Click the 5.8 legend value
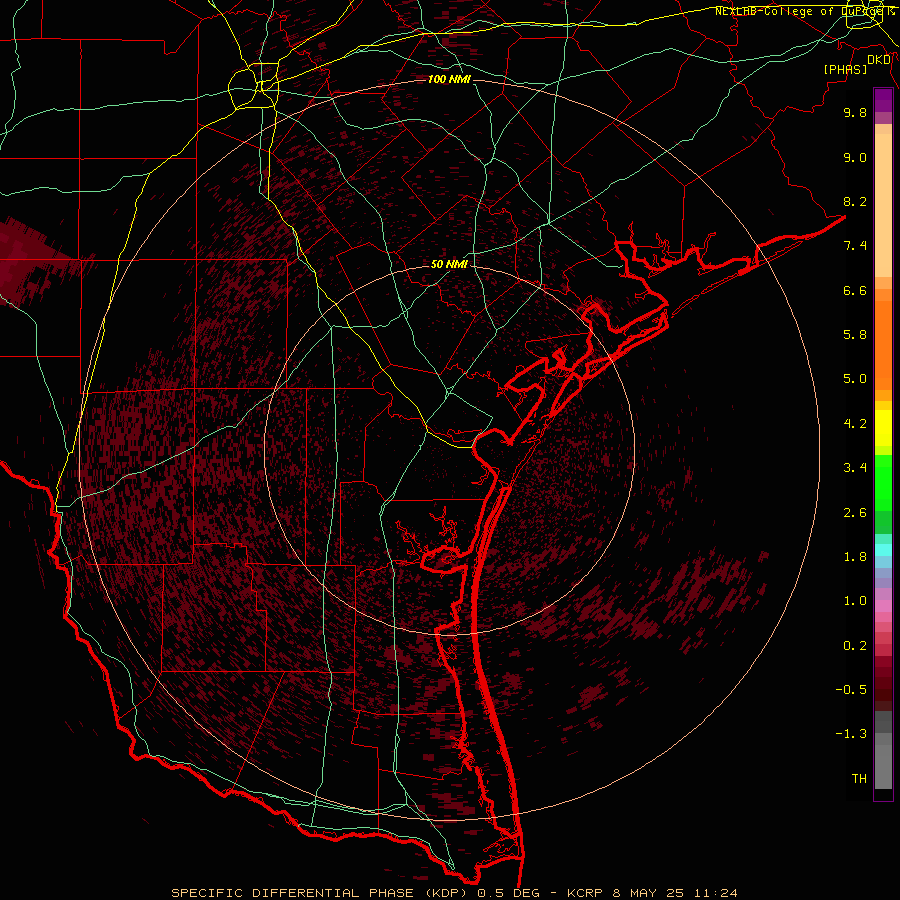This screenshot has height=900, width=900. click(x=855, y=335)
